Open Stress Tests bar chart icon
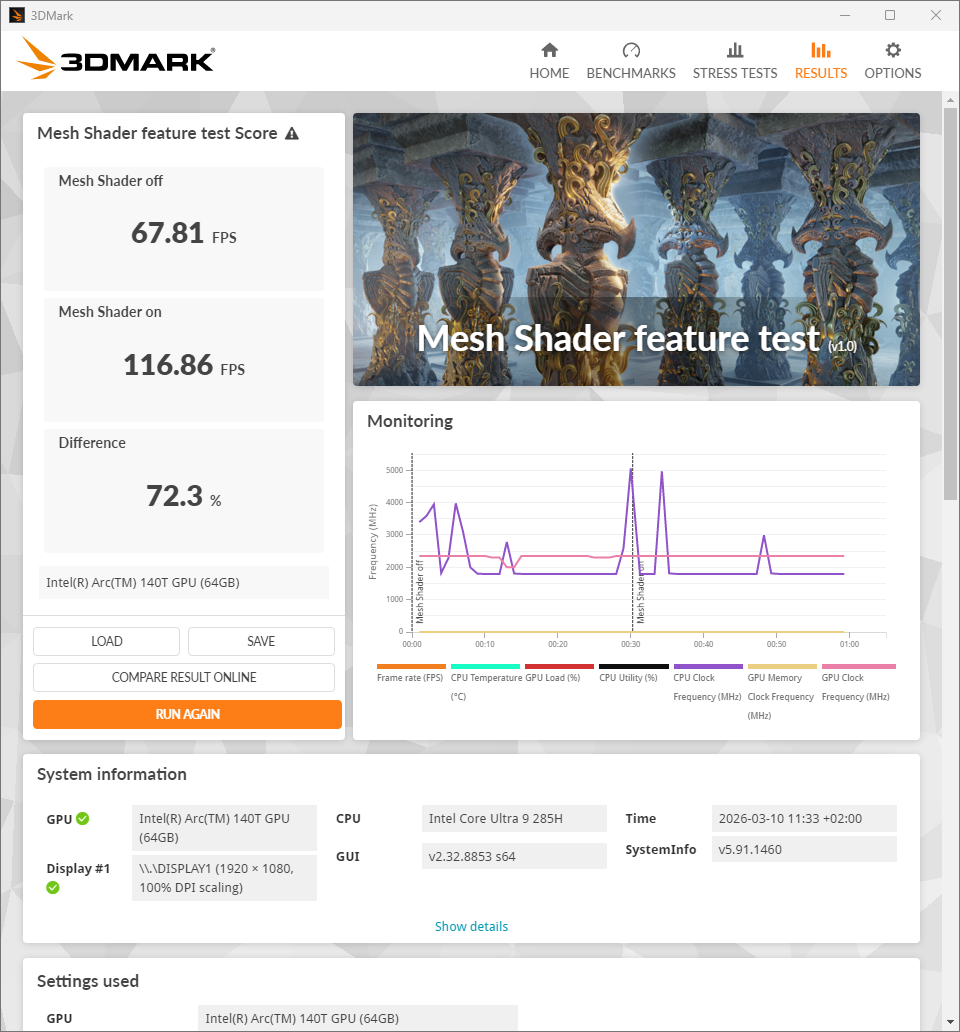 click(735, 50)
